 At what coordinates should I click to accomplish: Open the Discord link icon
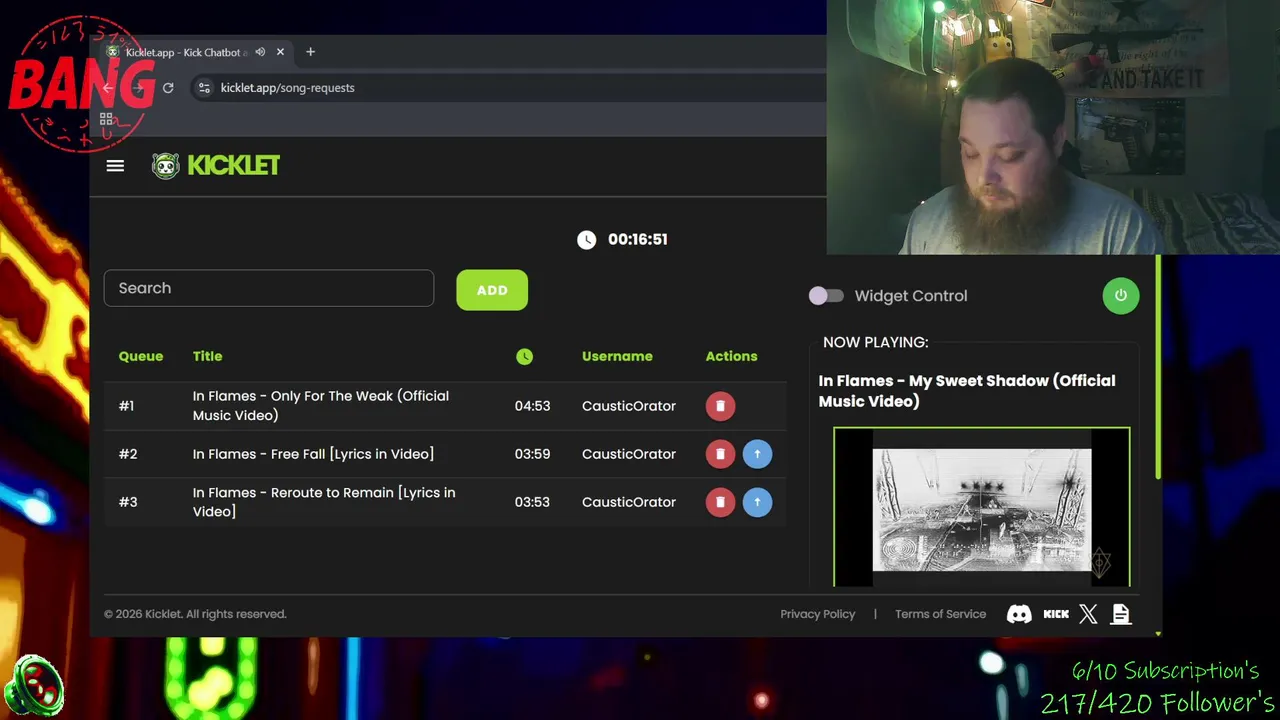[1019, 614]
